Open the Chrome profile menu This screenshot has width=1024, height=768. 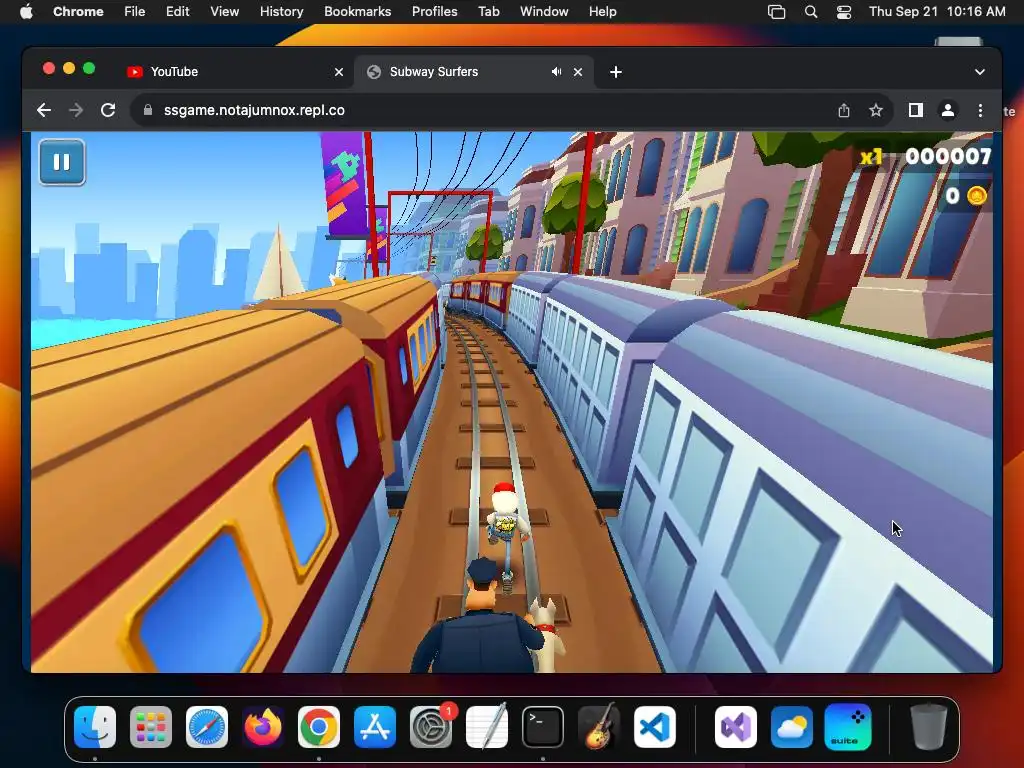coord(948,110)
